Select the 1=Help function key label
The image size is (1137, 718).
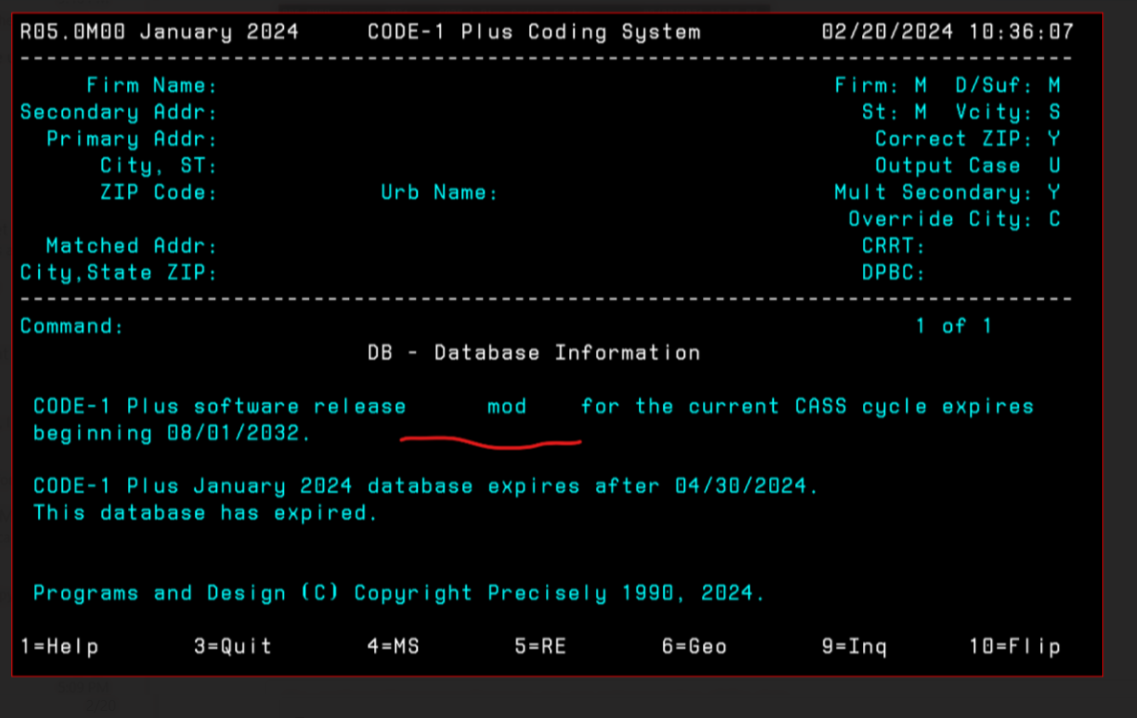(x=59, y=646)
